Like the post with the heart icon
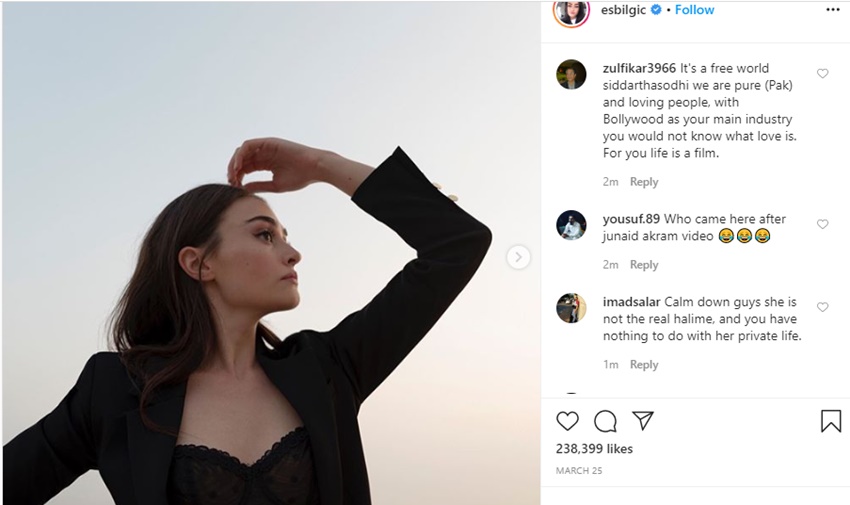The image size is (850, 505). pos(567,421)
